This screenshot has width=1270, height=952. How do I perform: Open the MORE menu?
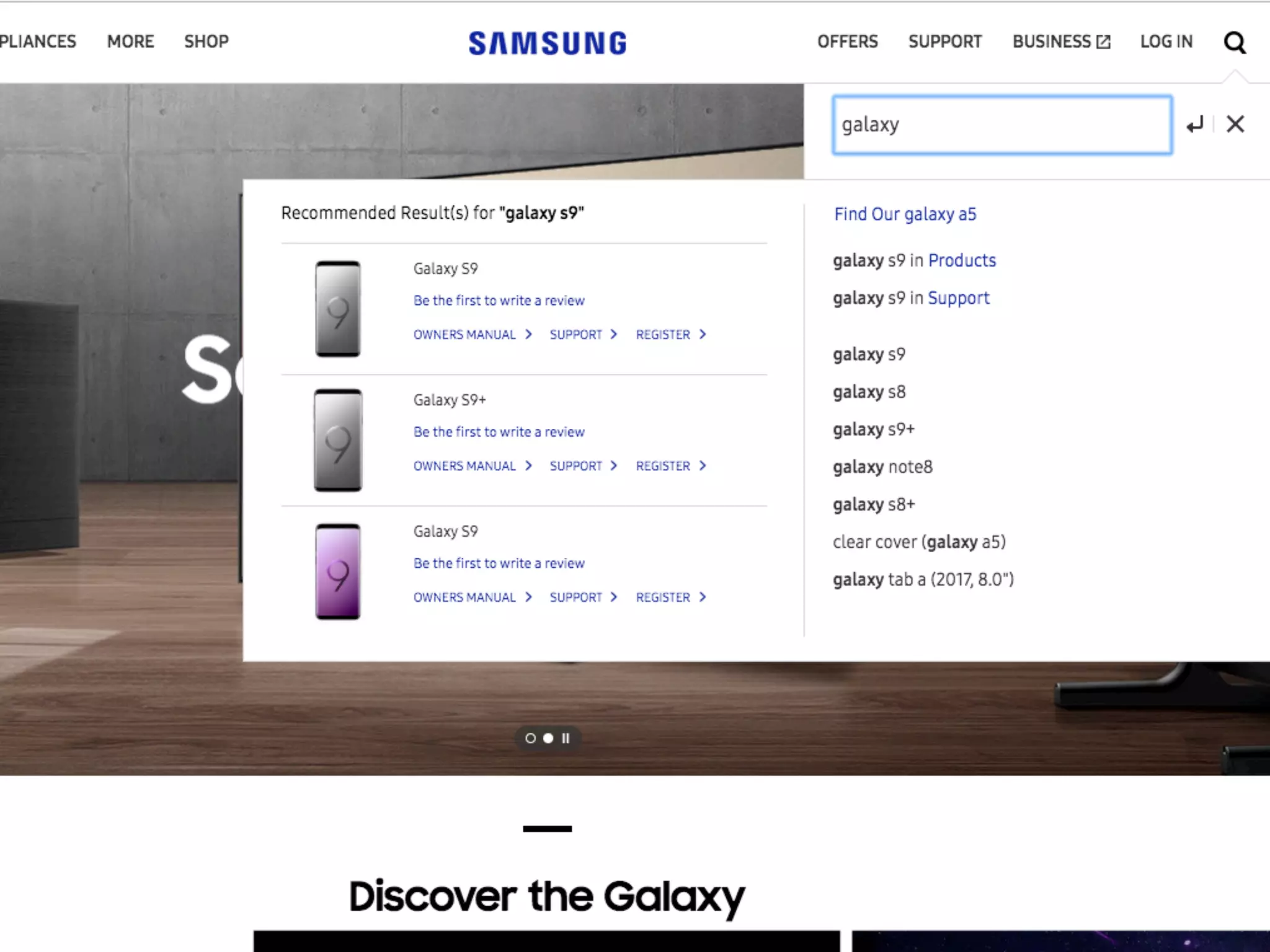pos(130,42)
